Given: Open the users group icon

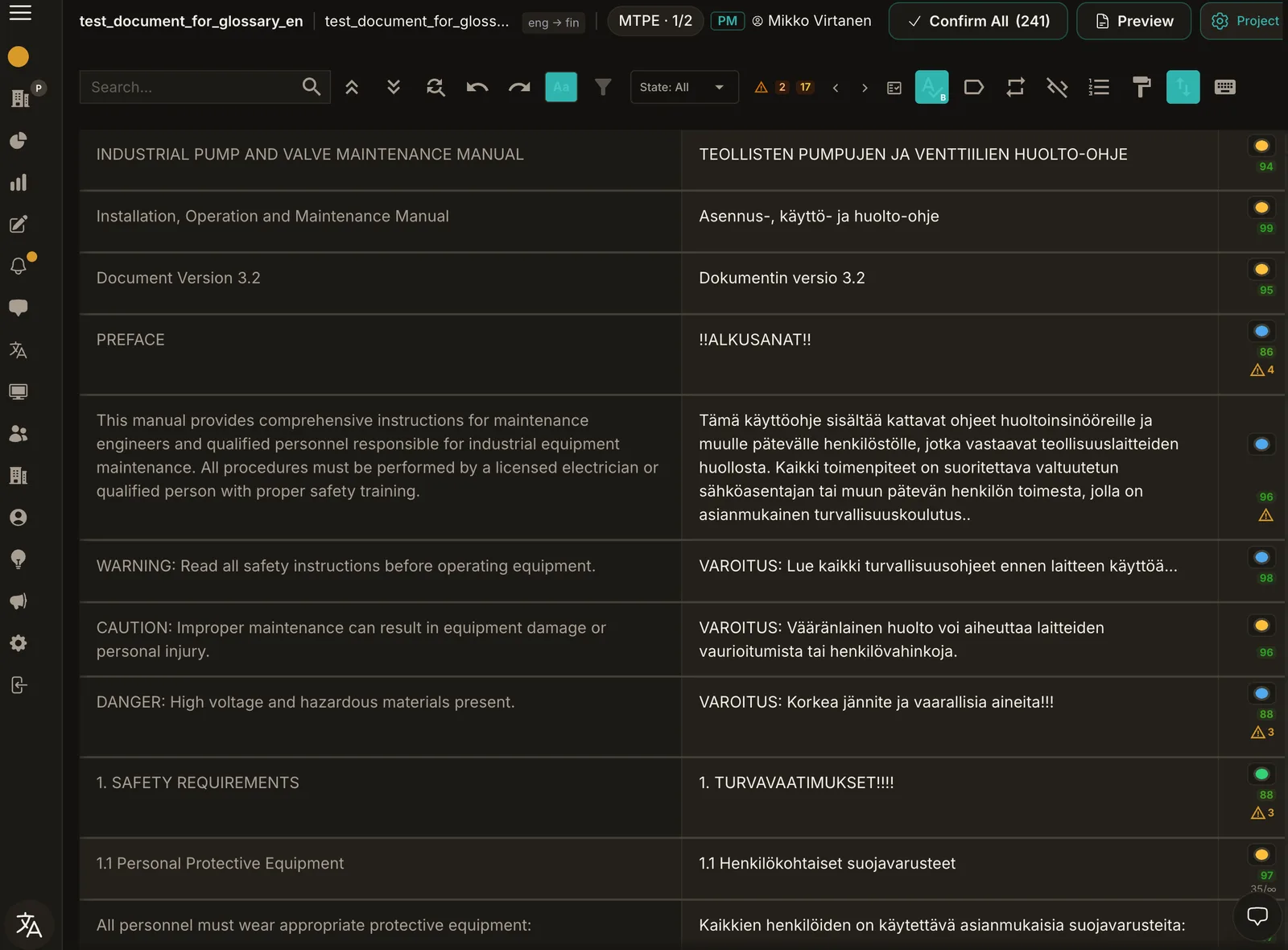Looking at the screenshot, I should [19, 434].
